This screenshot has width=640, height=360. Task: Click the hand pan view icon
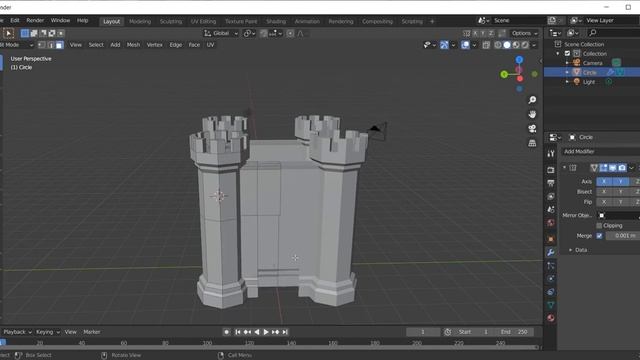coord(532,114)
